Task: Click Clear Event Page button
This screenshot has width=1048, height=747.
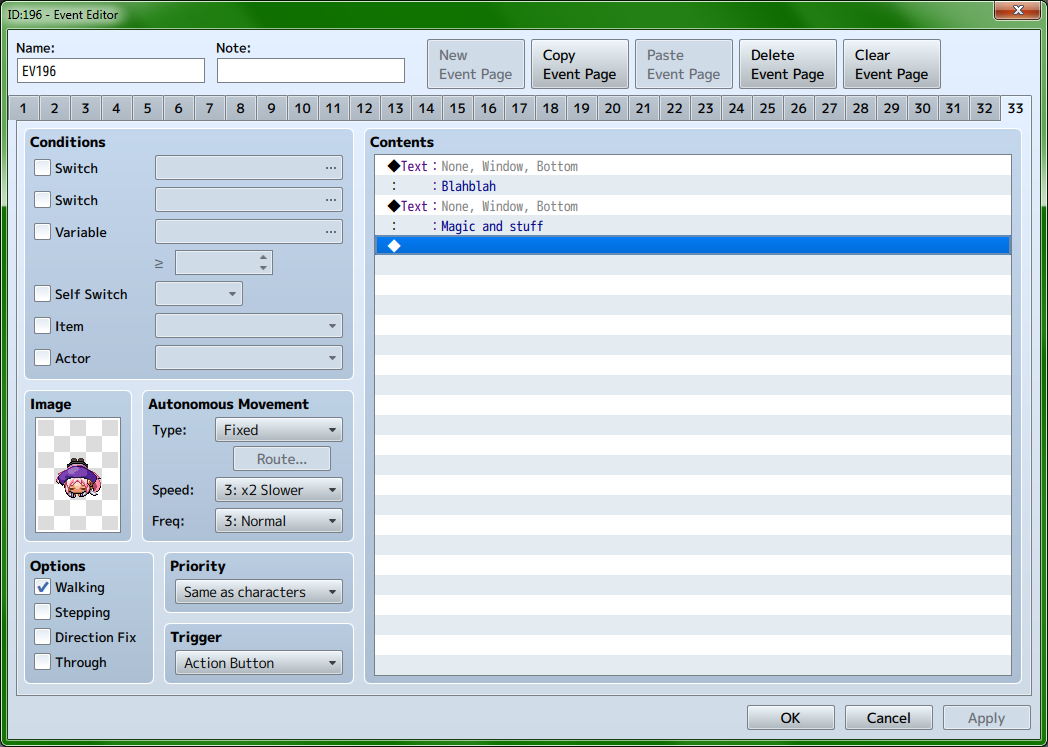Action: (x=892, y=64)
